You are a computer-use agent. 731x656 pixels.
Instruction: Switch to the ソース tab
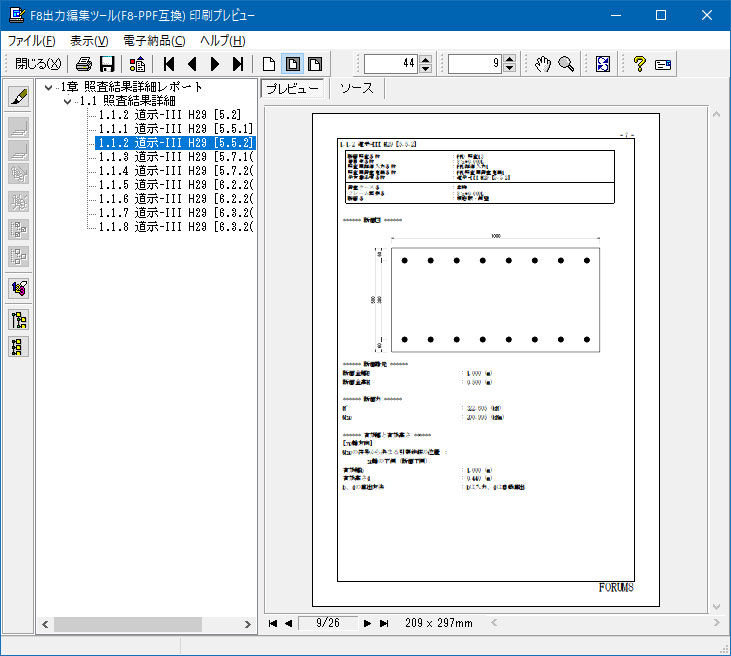tap(357, 88)
